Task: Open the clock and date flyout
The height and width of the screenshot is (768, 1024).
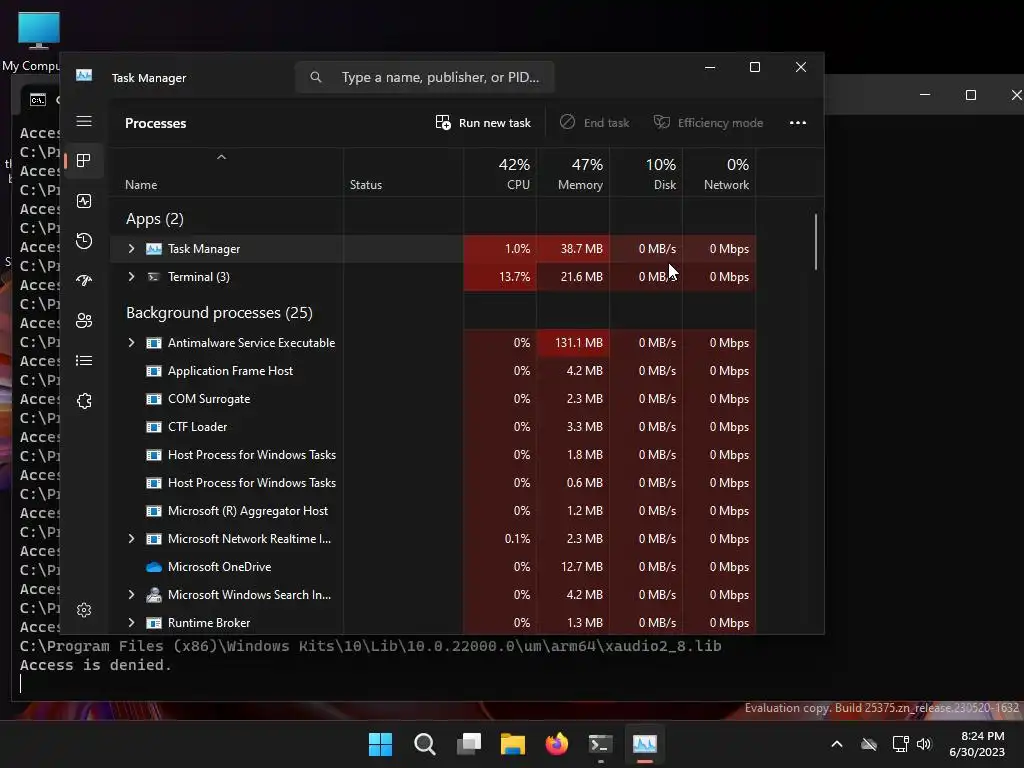Action: 977,744
